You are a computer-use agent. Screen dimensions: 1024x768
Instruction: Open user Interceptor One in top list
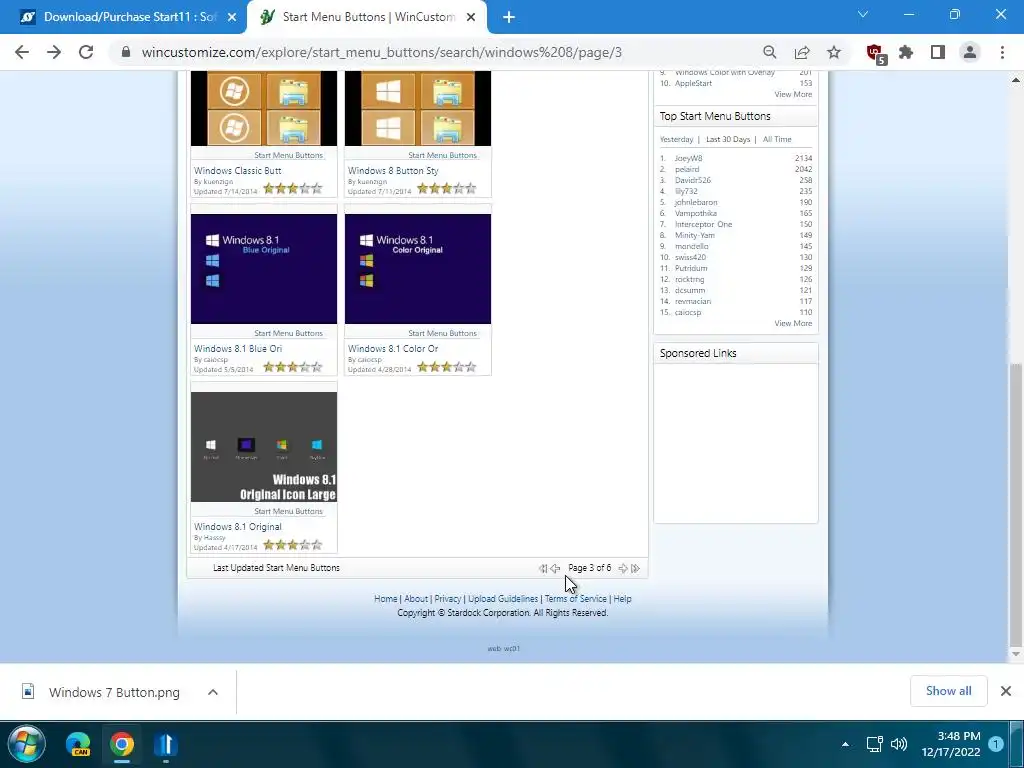tap(703, 224)
